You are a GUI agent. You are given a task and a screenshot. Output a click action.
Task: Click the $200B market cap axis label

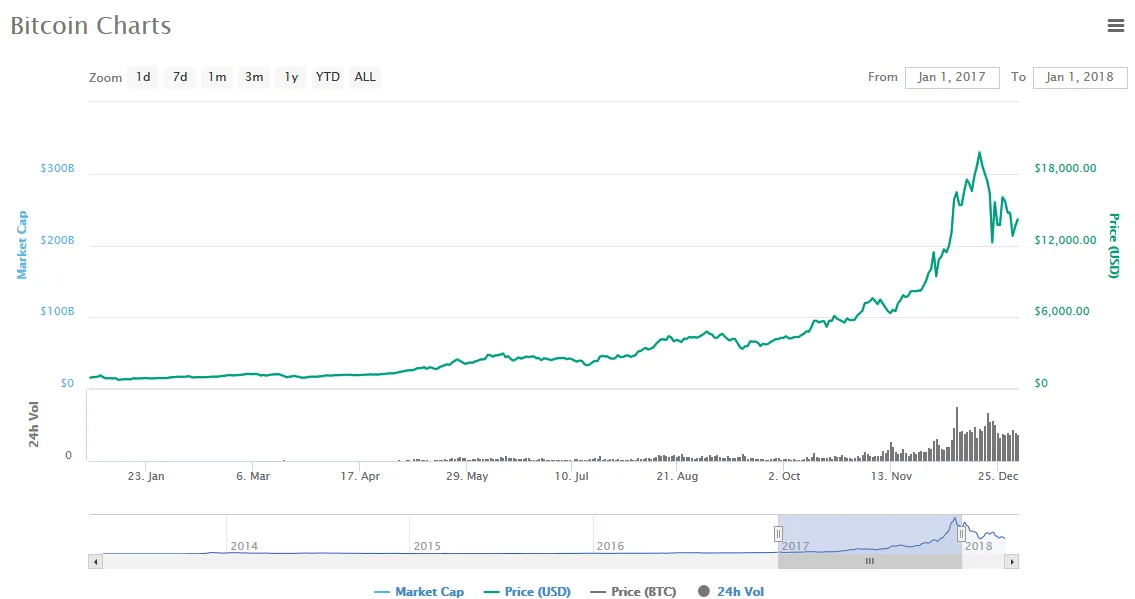pos(57,240)
